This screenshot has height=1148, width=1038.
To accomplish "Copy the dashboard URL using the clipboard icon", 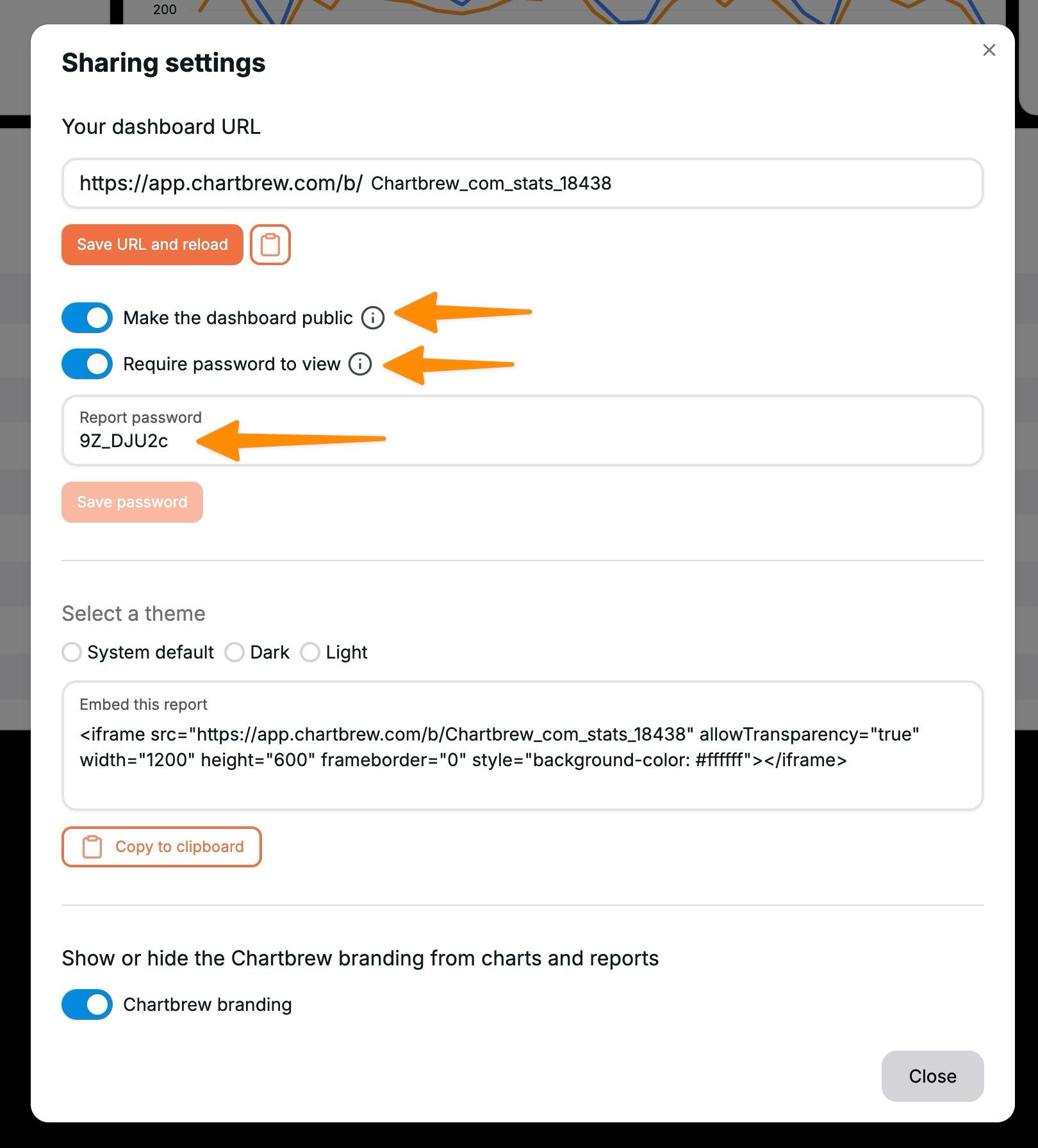I will point(270,244).
